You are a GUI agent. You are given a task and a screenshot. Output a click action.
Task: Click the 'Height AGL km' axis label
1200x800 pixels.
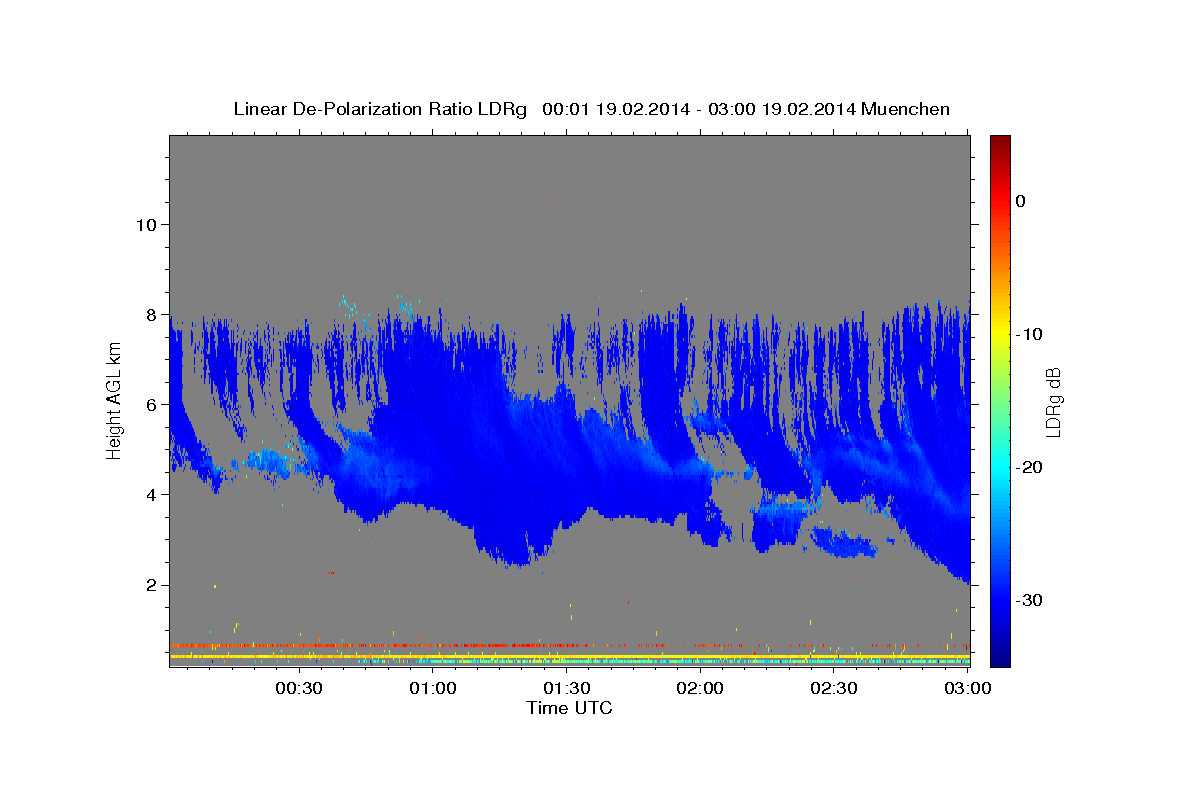click(114, 400)
